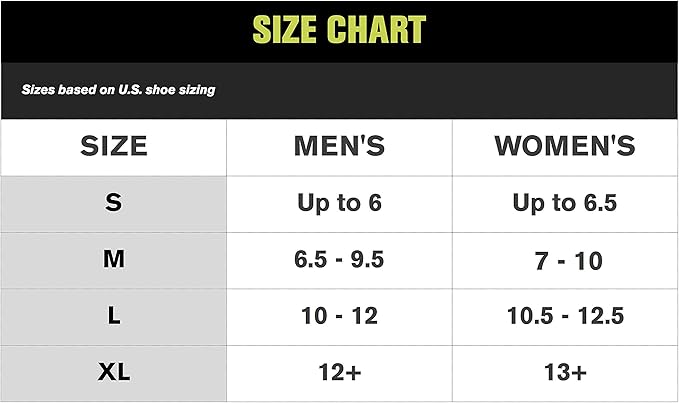Click men's '10 - 12' cell
The height and width of the screenshot is (403, 679).
click(339, 316)
